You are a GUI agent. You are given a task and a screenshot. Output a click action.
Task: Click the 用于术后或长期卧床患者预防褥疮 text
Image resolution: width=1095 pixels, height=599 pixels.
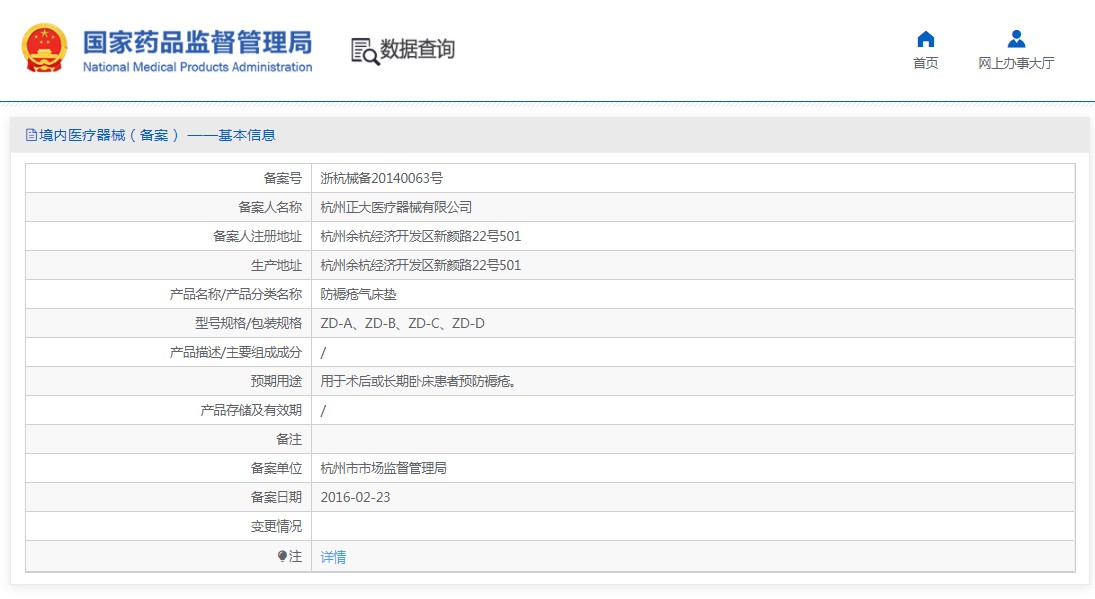[x=418, y=381]
